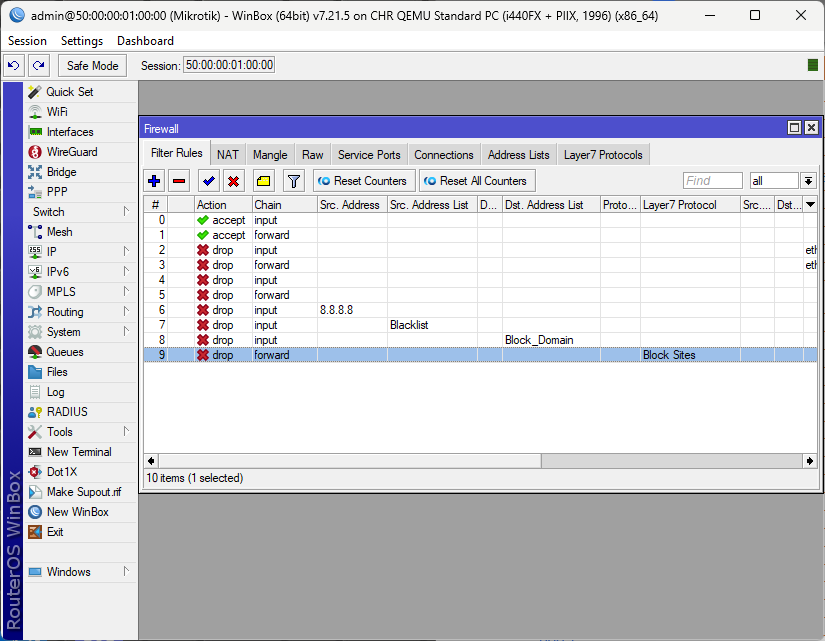The width and height of the screenshot is (825, 641).
Task: Click the redo arrow icon
Action: (x=38, y=66)
